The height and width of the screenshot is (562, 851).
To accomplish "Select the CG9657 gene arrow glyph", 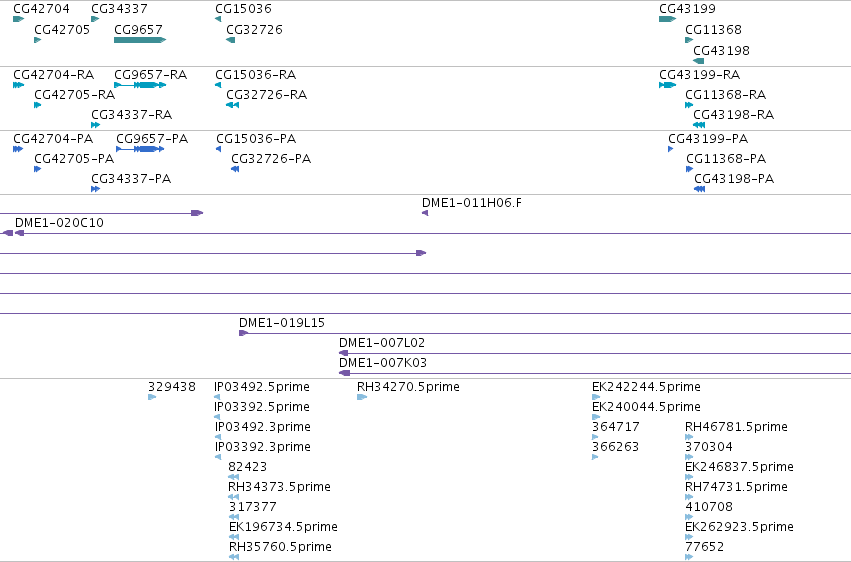I will pos(140,40).
